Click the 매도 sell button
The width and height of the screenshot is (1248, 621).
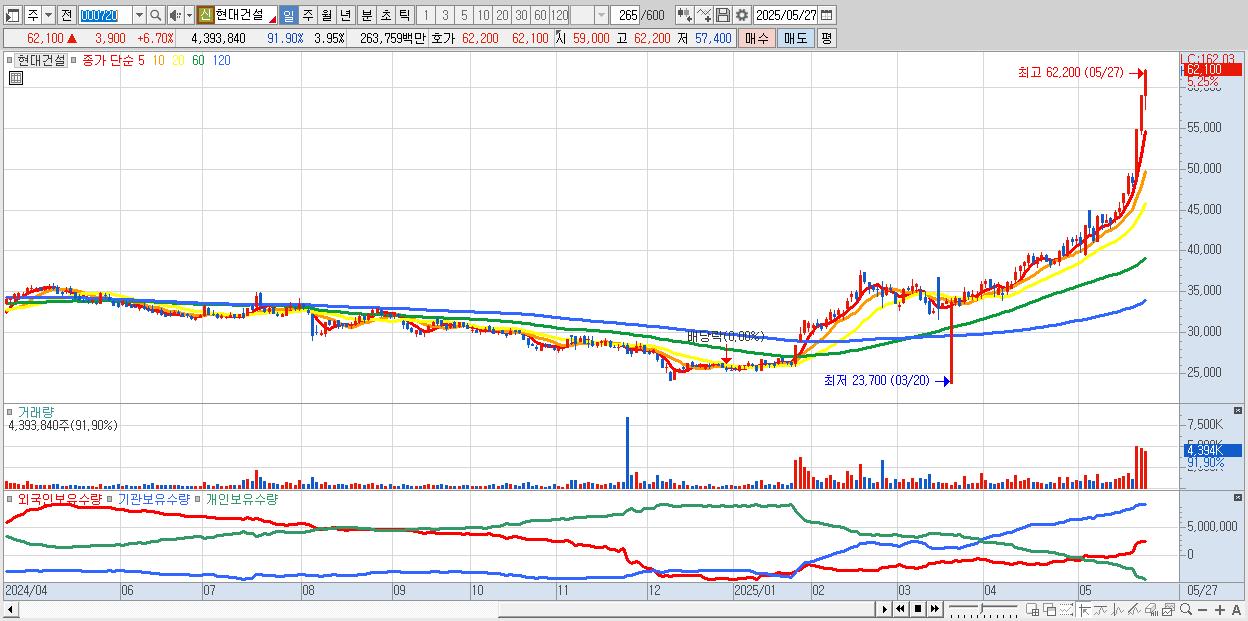coord(795,38)
